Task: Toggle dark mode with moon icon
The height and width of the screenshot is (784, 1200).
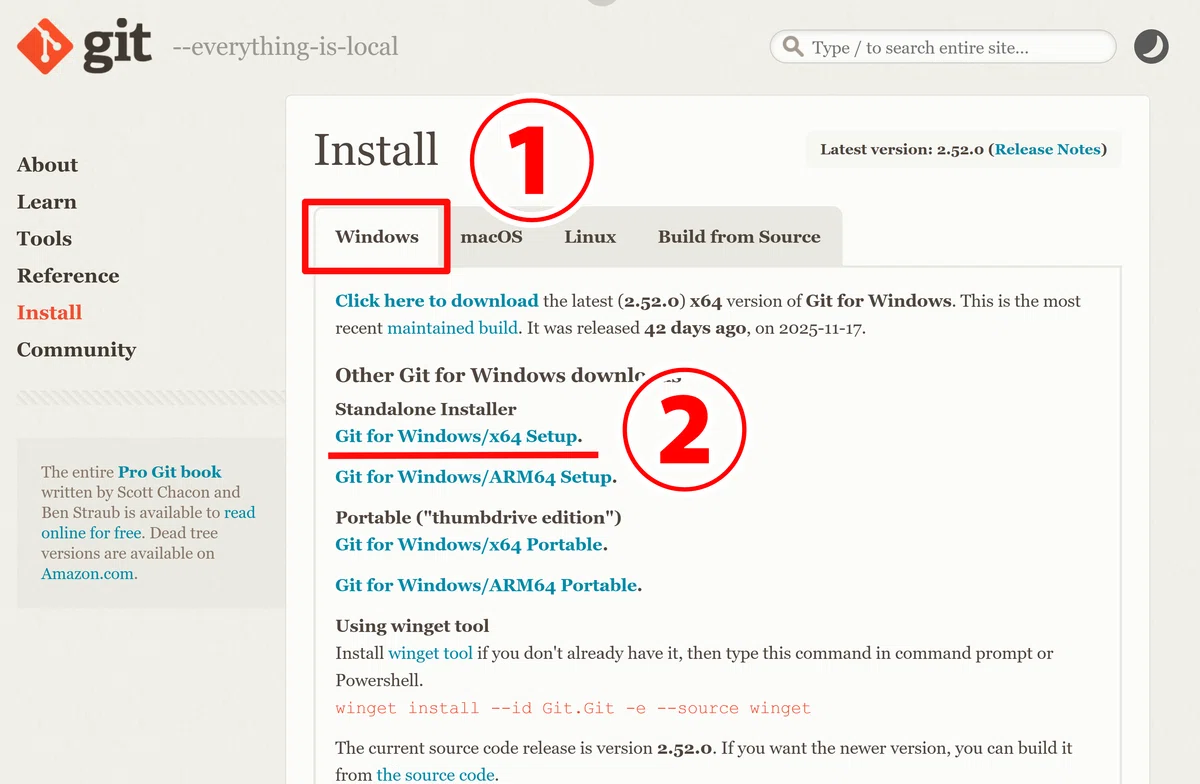Action: click(1151, 46)
